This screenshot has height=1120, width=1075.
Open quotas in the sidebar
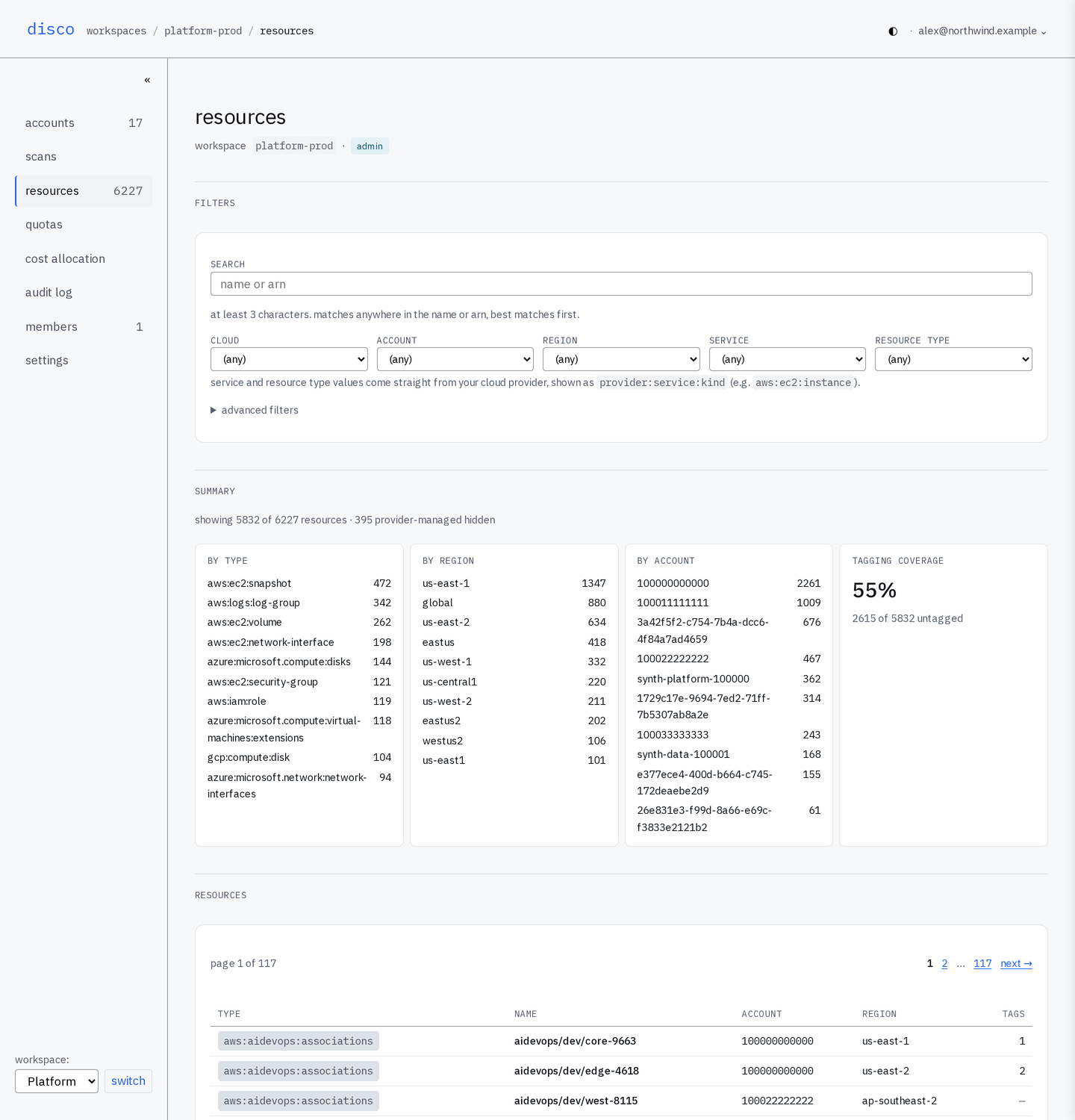(x=84, y=225)
